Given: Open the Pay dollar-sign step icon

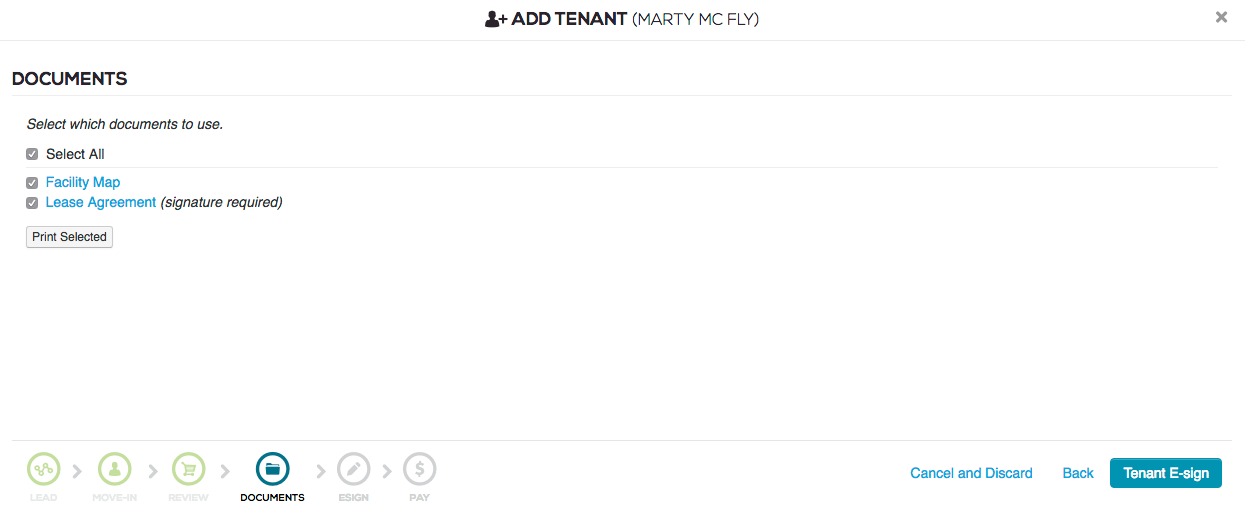Looking at the screenshot, I should (x=419, y=469).
